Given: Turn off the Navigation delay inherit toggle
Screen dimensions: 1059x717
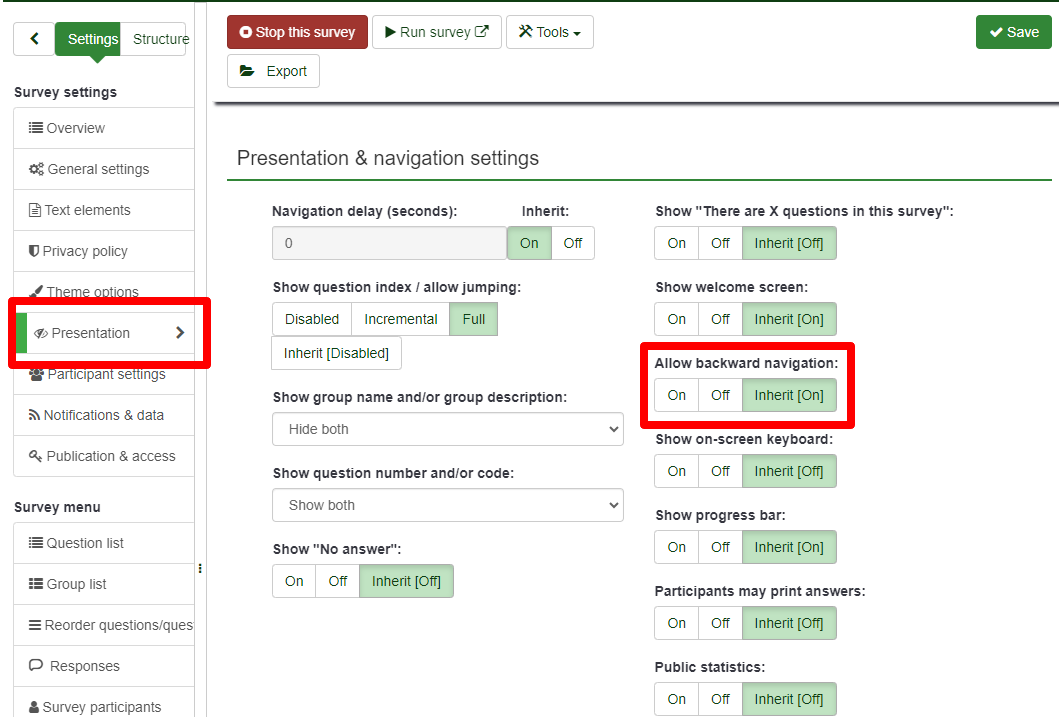Looking at the screenshot, I should pyautogui.click(x=572, y=243).
